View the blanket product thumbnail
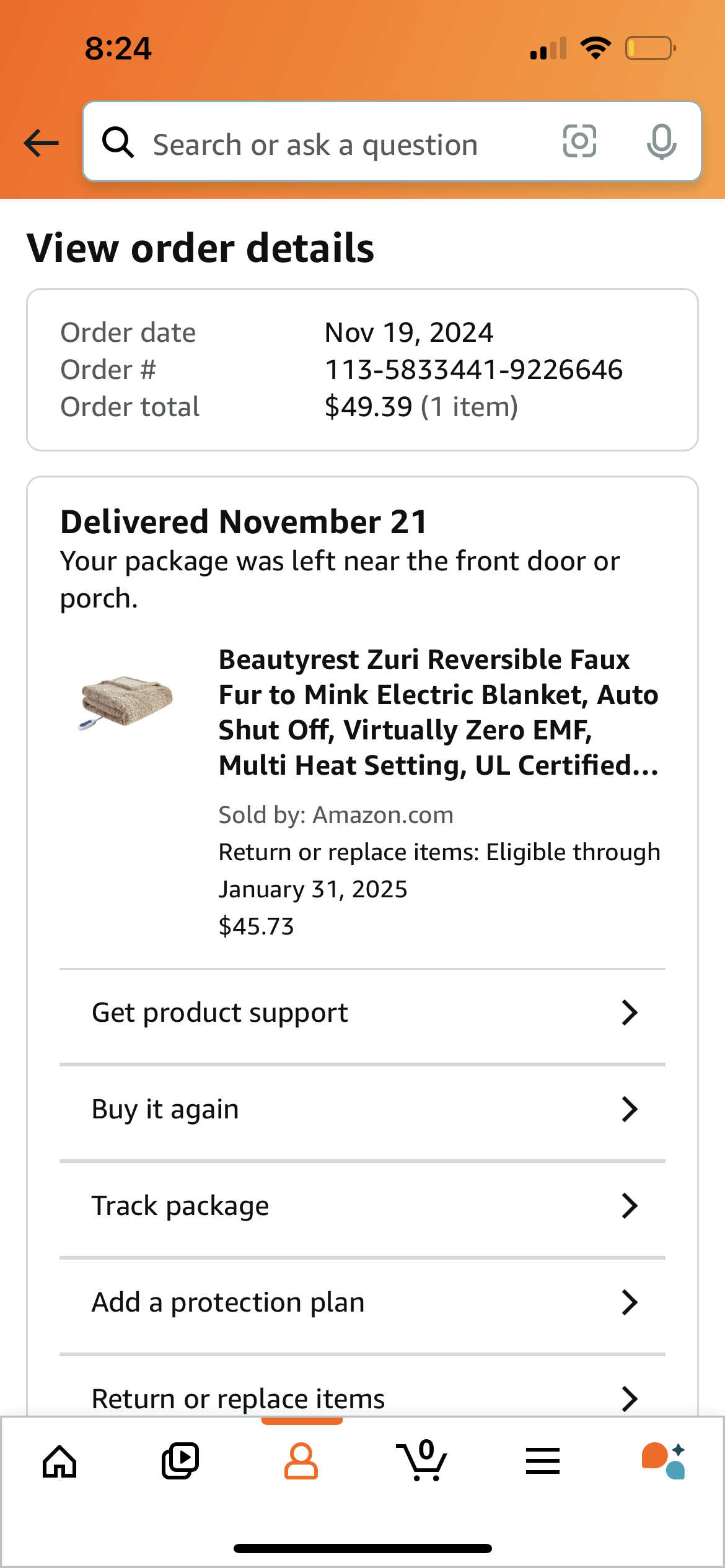Screen dimensions: 725x1568 (x=126, y=702)
